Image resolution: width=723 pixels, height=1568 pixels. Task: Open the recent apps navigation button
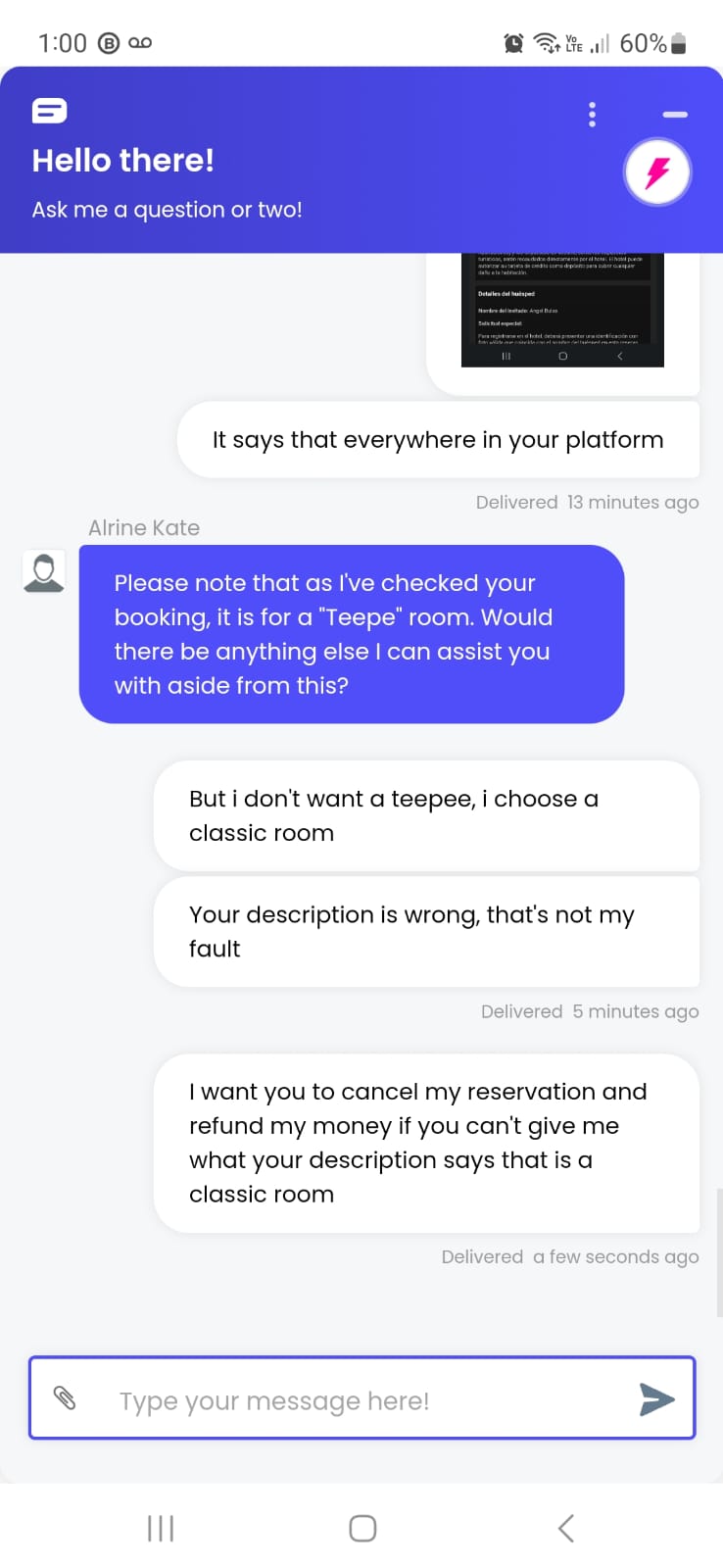(x=161, y=1528)
